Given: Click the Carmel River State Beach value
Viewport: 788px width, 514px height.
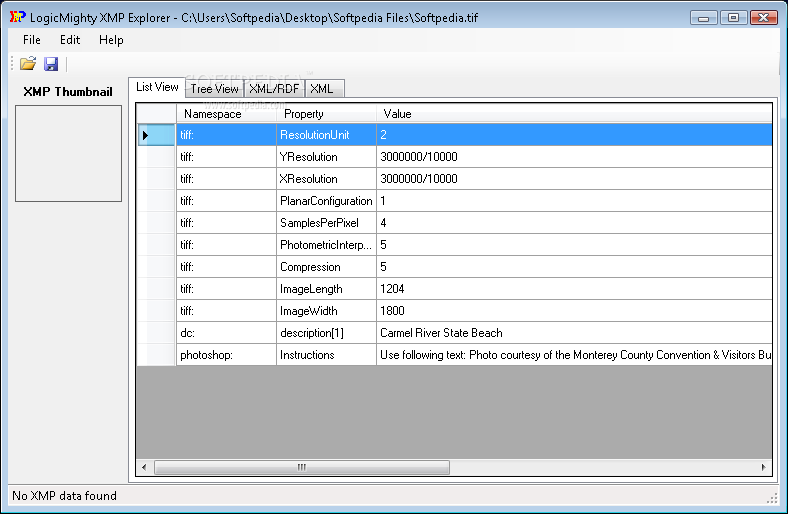Looking at the screenshot, I should pyautogui.click(x=574, y=333).
